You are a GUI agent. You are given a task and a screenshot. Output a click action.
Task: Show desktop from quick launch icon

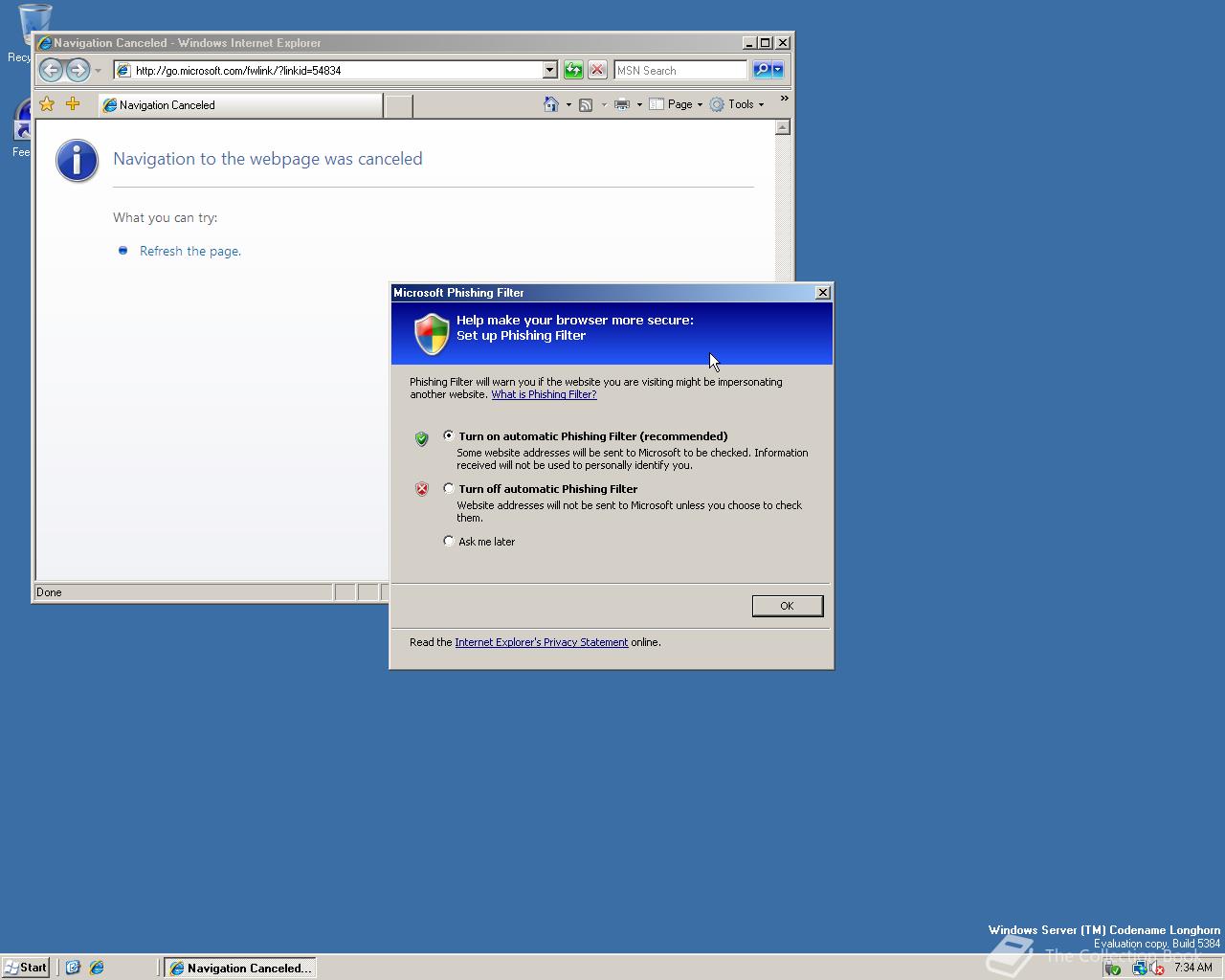click(73, 968)
